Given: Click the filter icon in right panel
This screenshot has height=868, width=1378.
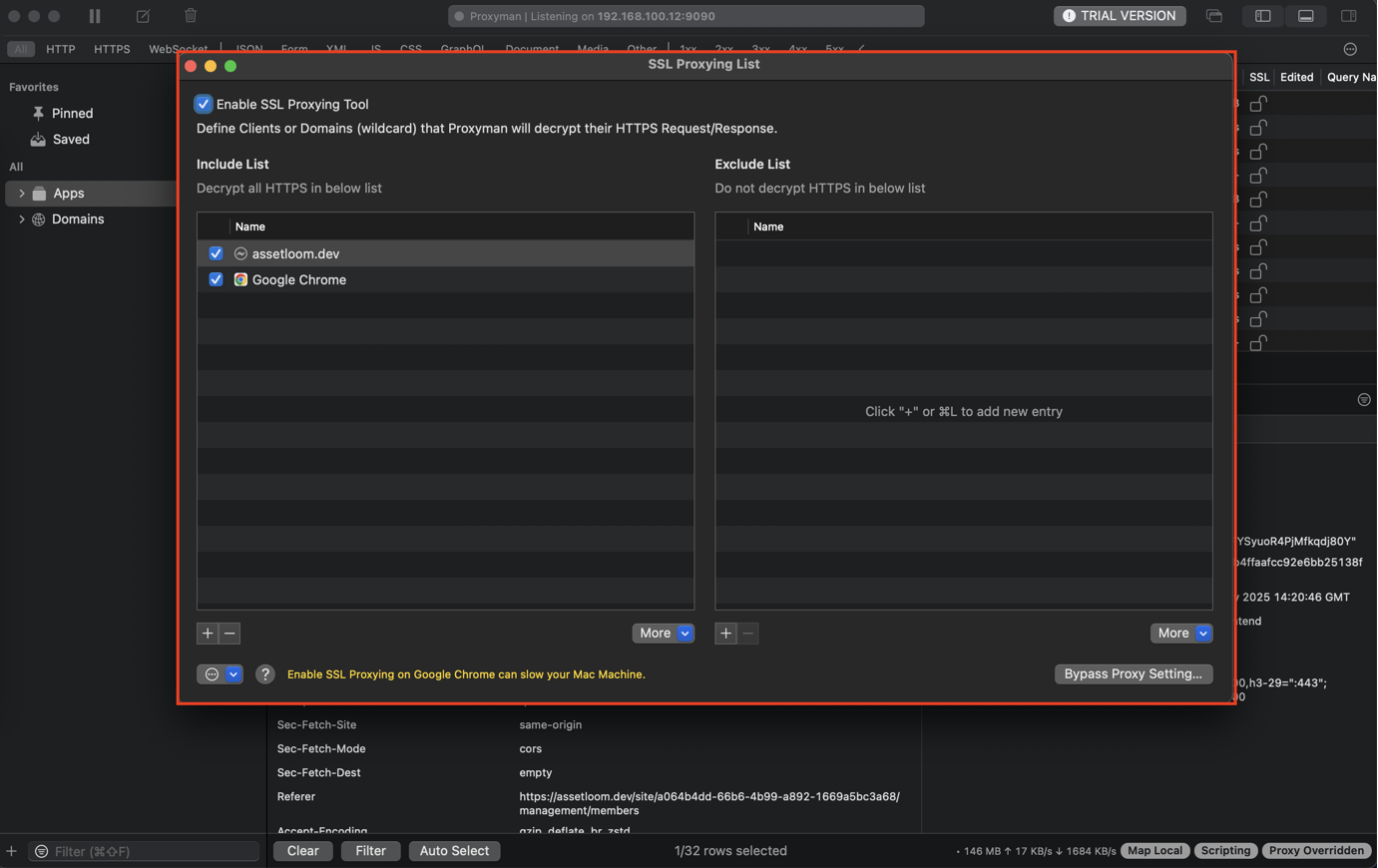Looking at the screenshot, I should (x=1364, y=400).
